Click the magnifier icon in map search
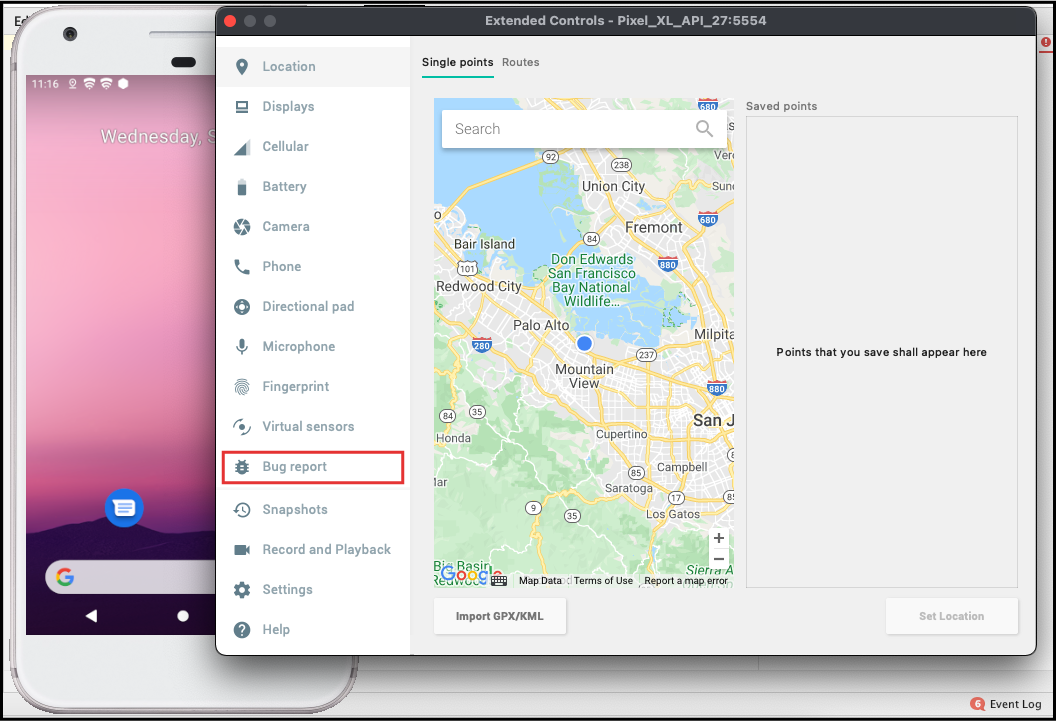The image size is (1056, 721). 704,129
